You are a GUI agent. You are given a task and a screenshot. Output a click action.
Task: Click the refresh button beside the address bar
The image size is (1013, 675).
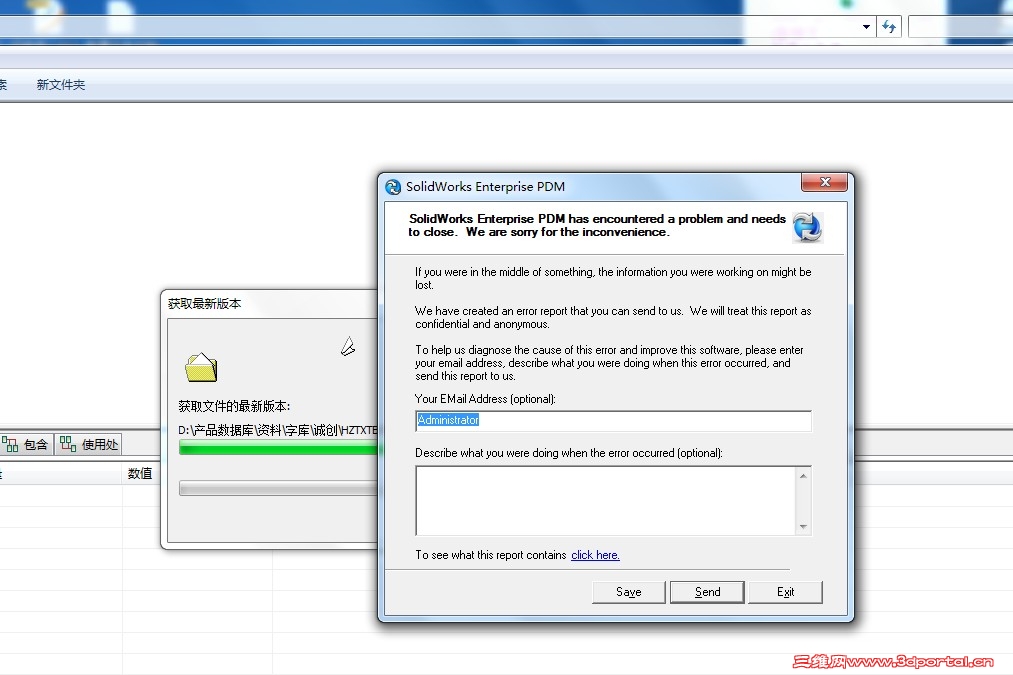tap(889, 27)
